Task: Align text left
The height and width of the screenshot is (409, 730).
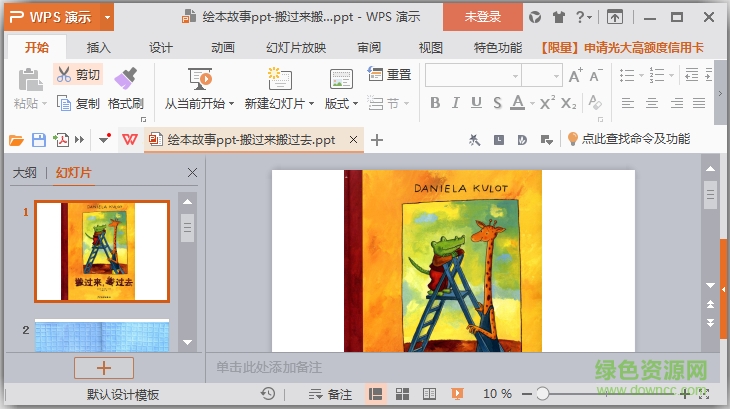Action: (628, 103)
